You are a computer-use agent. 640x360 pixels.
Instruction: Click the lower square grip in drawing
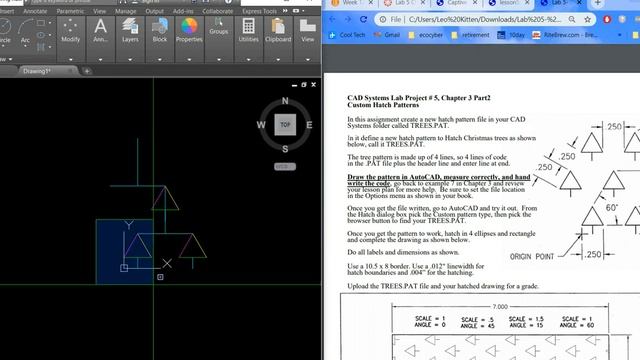click(160, 277)
